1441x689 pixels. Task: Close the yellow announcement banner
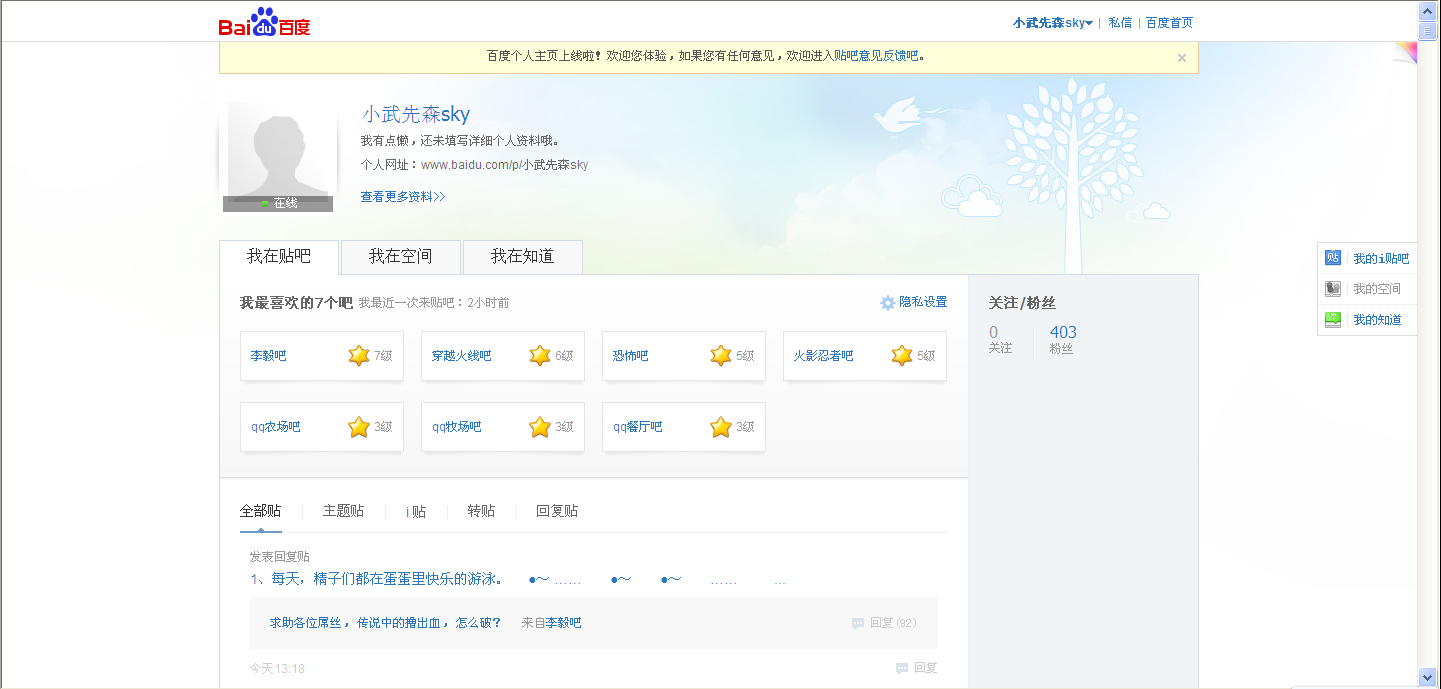[x=1181, y=58]
